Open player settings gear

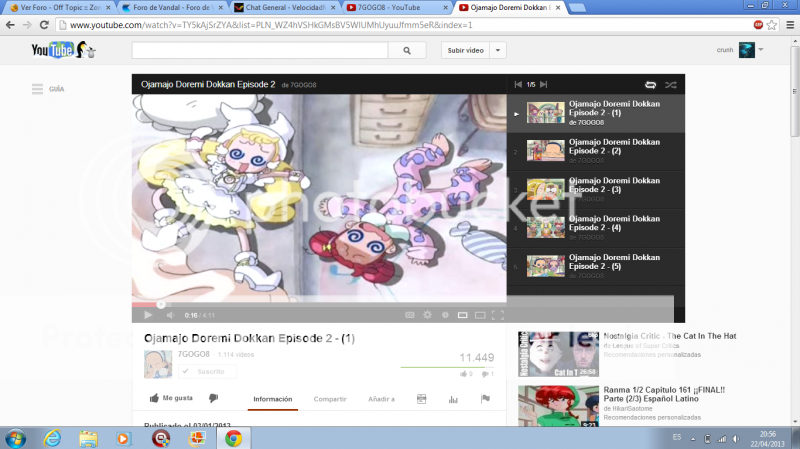pyautogui.click(x=428, y=315)
